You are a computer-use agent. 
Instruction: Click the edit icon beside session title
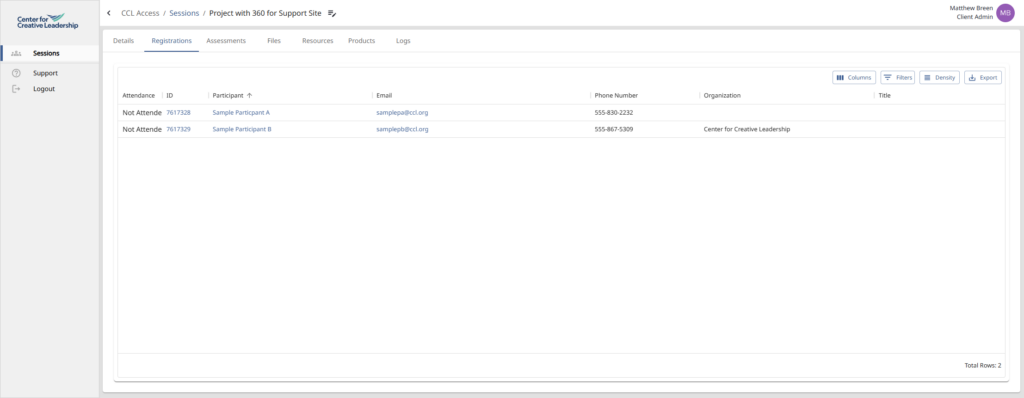332,13
